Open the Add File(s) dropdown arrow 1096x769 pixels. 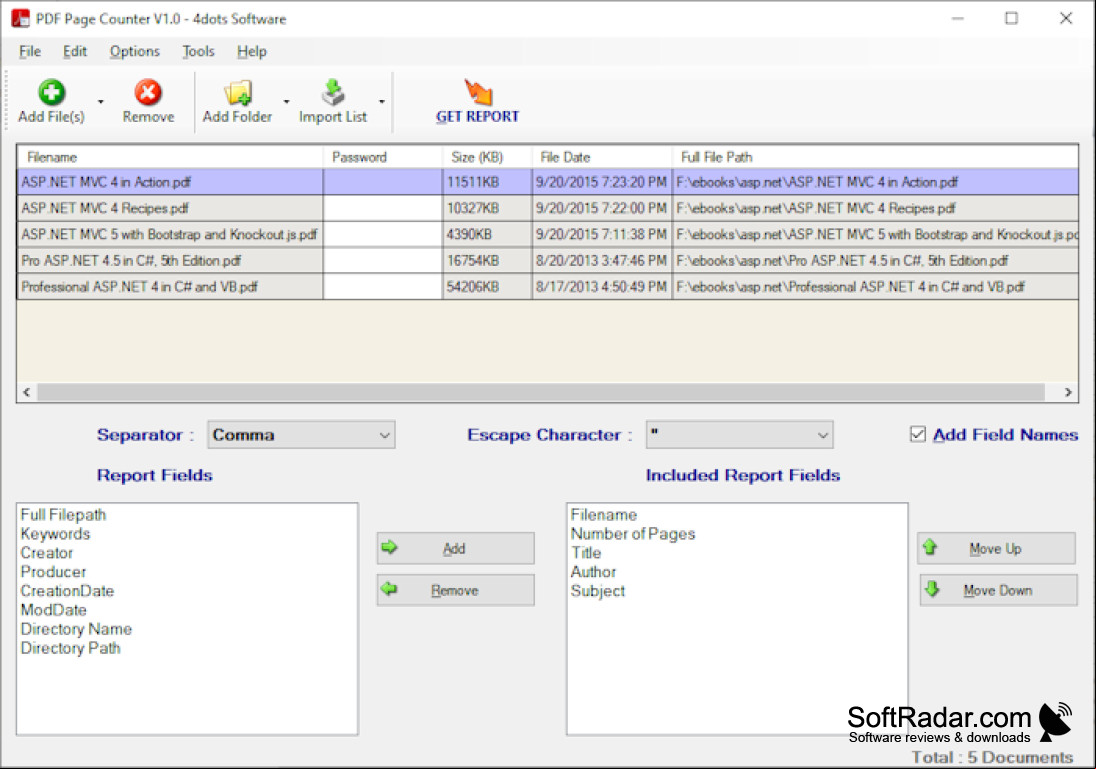(101, 102)
